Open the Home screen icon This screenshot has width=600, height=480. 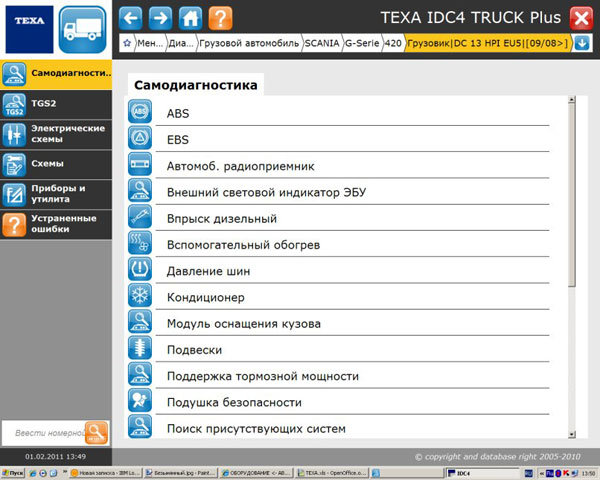coord(190,18)
